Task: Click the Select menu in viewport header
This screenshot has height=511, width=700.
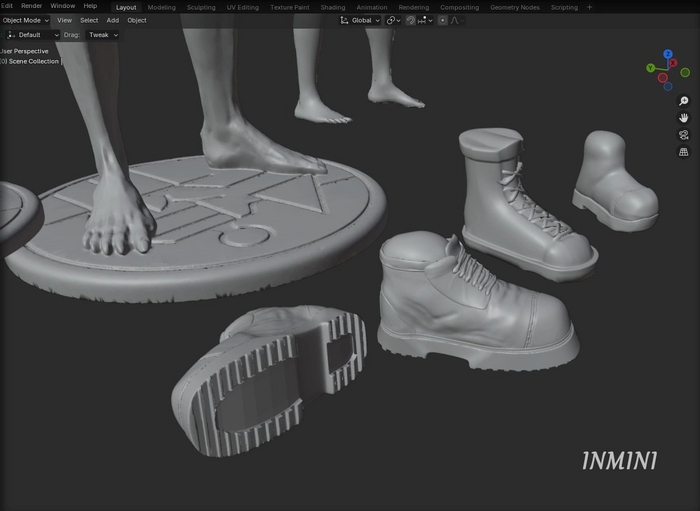Action: pos(89,20)
